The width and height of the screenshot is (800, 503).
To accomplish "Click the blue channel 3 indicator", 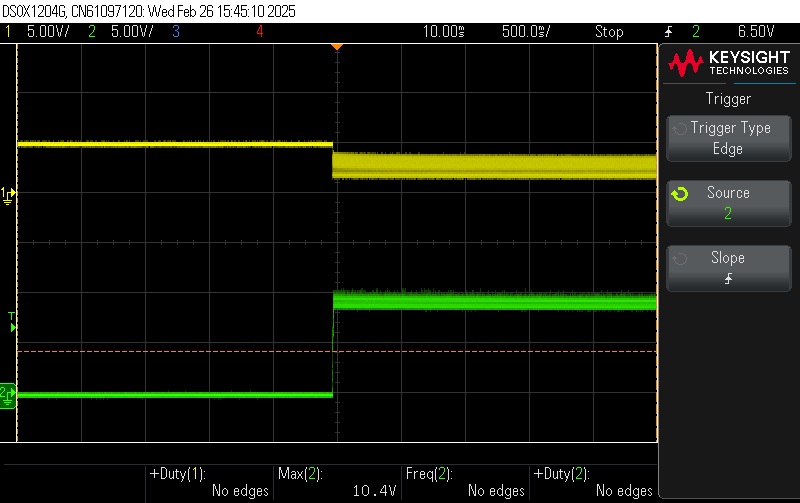I will tap(176, 32).
